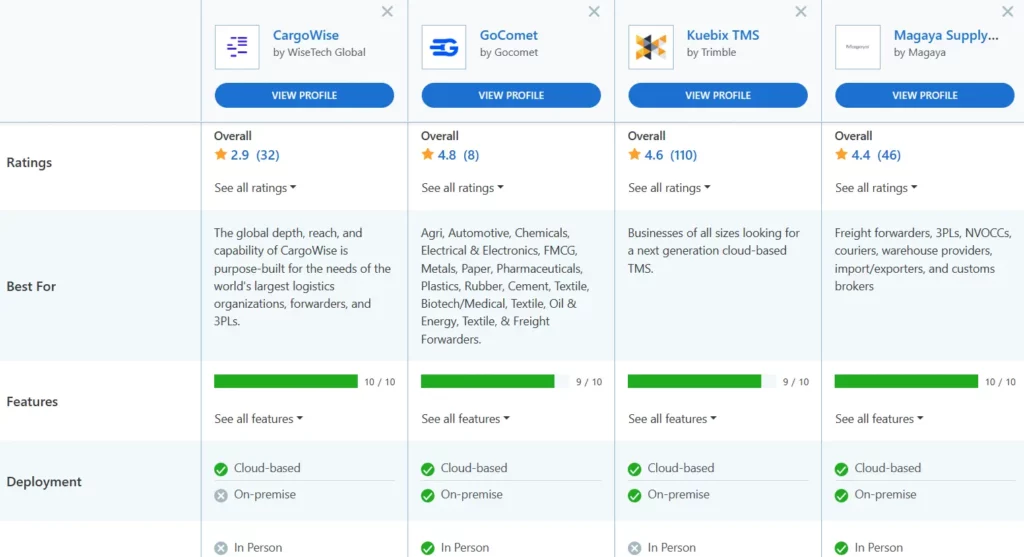Screen dimensions: 1024x557
Task: Click the GoComet logo icon
Action: [x=443, y=47]
